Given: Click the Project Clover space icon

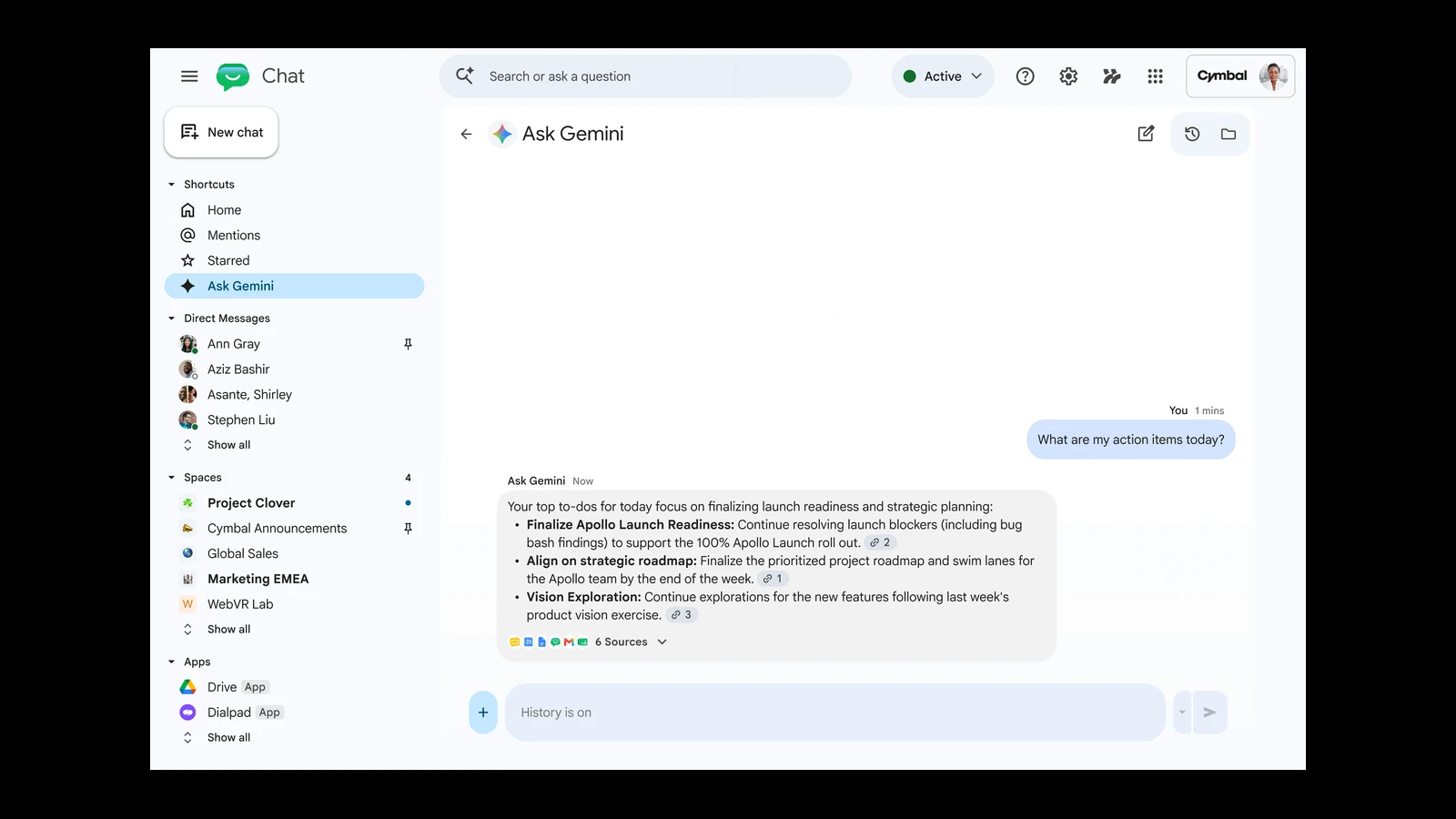Looking at the screenshot, I should pyautogui.click(x=188, y=503).
